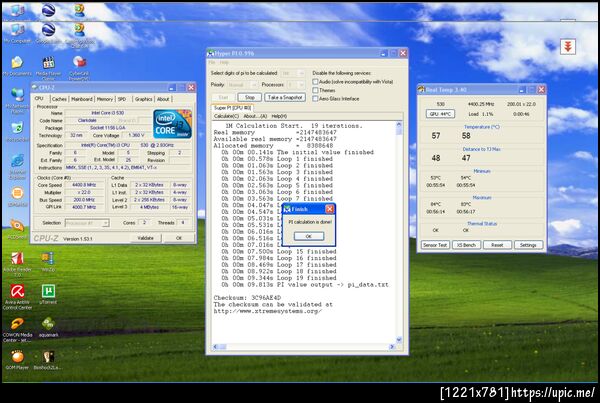Open the SPD tab in CPU-Z

[122, 99]
